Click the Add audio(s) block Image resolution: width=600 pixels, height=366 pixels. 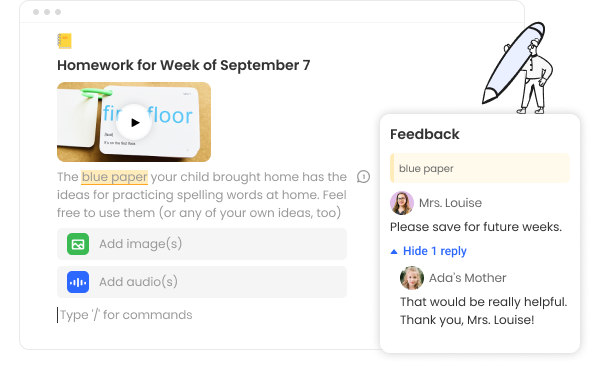[x=202, y=282]
